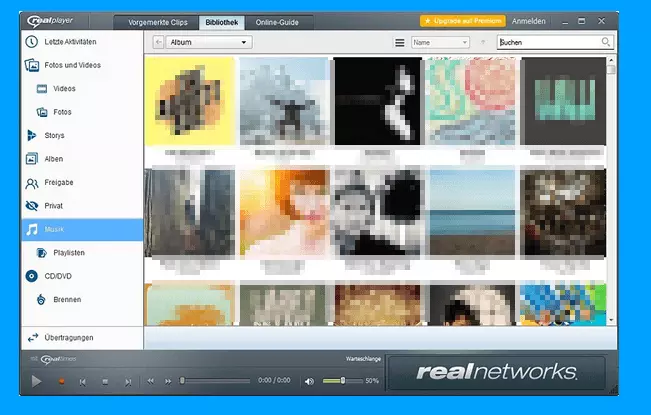Open the Warteschlange queue
The height and width of the screenshot is (415, 651).
tap(363, 359)
